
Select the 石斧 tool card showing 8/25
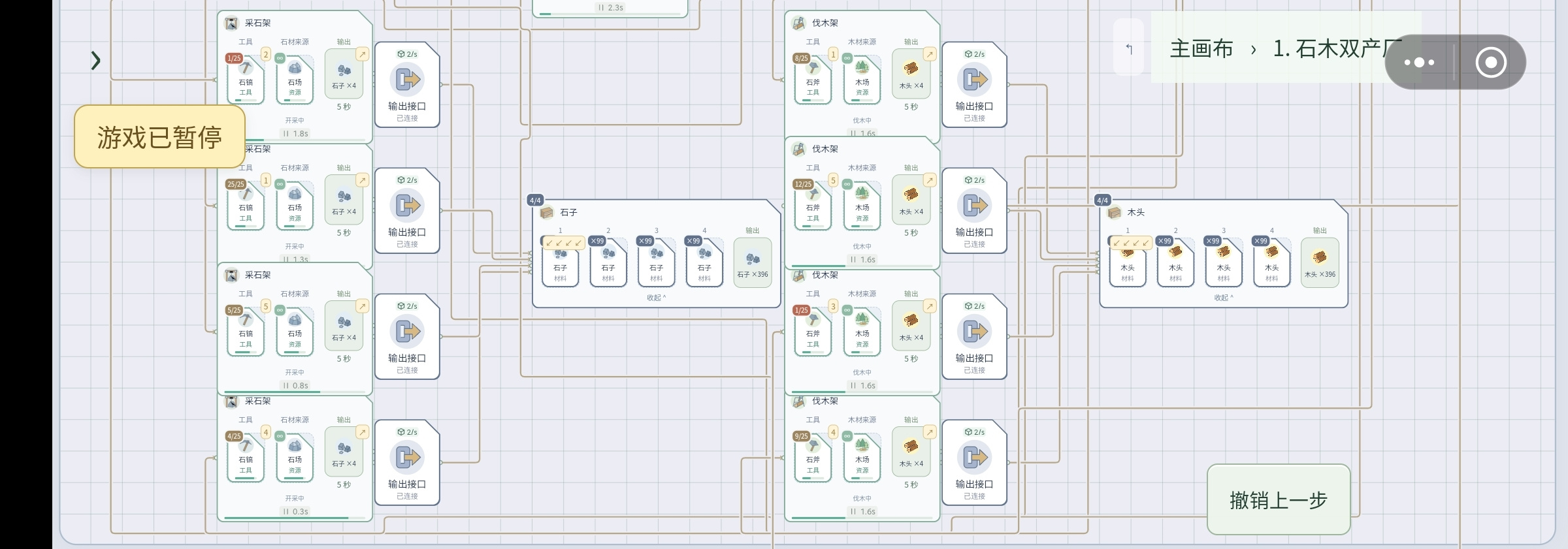point(813,80)
